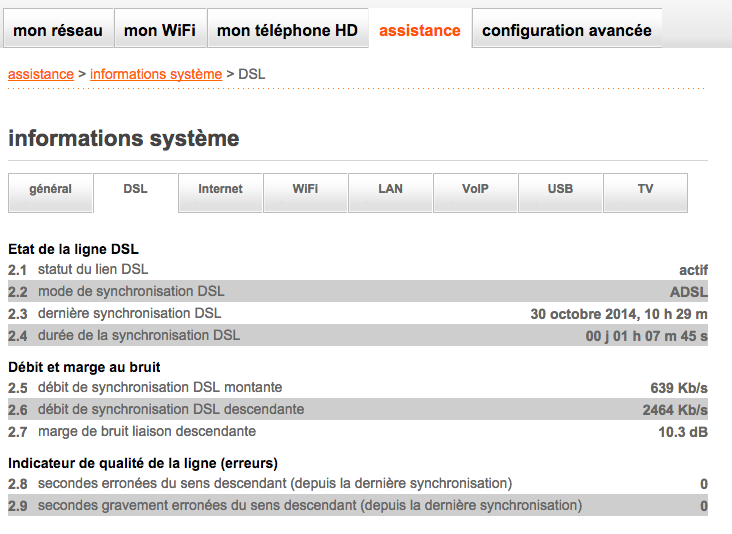Switch to the "mon WiFi" top tab
The image size is (732, 534).
coord(160,30)
